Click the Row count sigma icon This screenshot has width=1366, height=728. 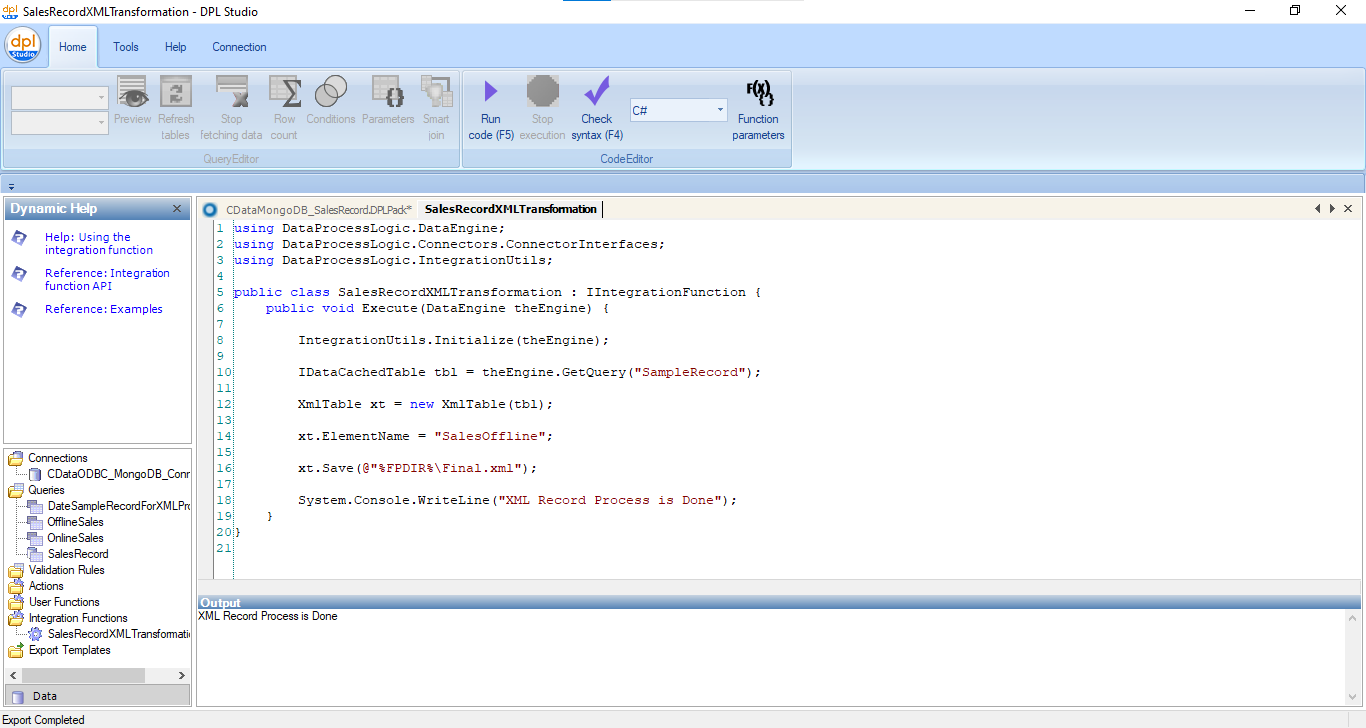pyautogui.click(x=285, y=92)
